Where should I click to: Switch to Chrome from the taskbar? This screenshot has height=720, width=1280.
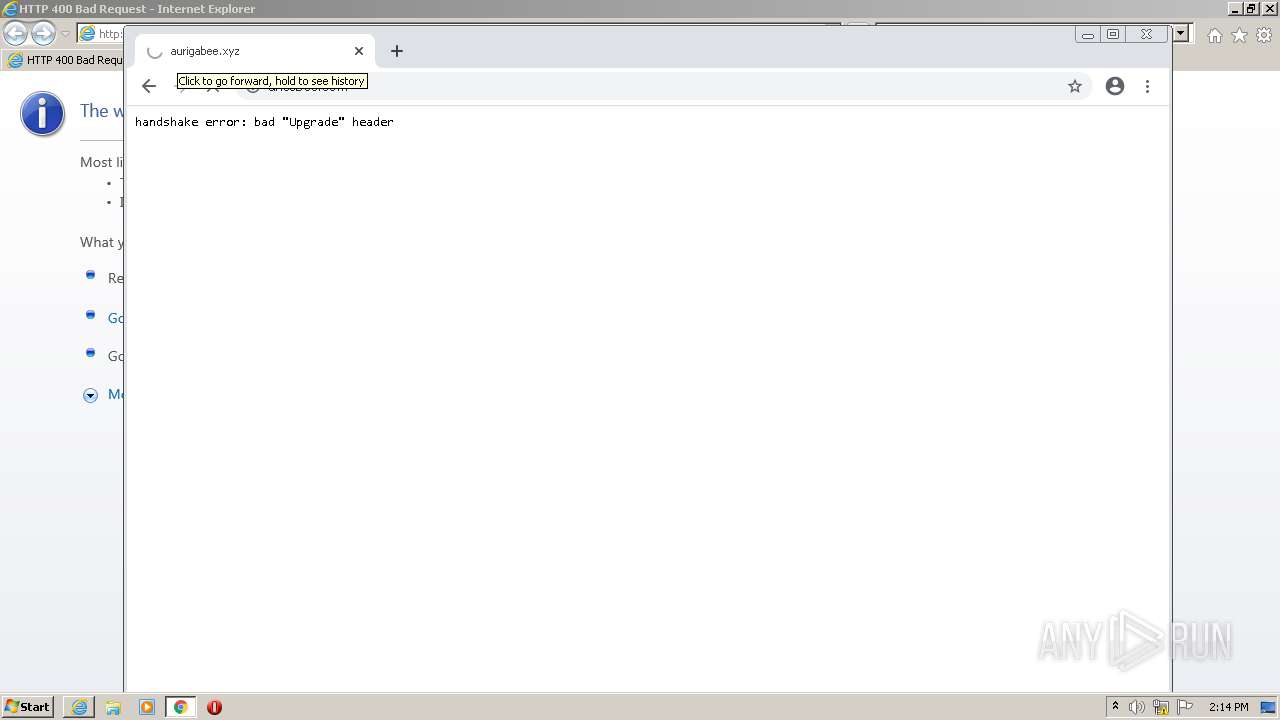point(180,707)
